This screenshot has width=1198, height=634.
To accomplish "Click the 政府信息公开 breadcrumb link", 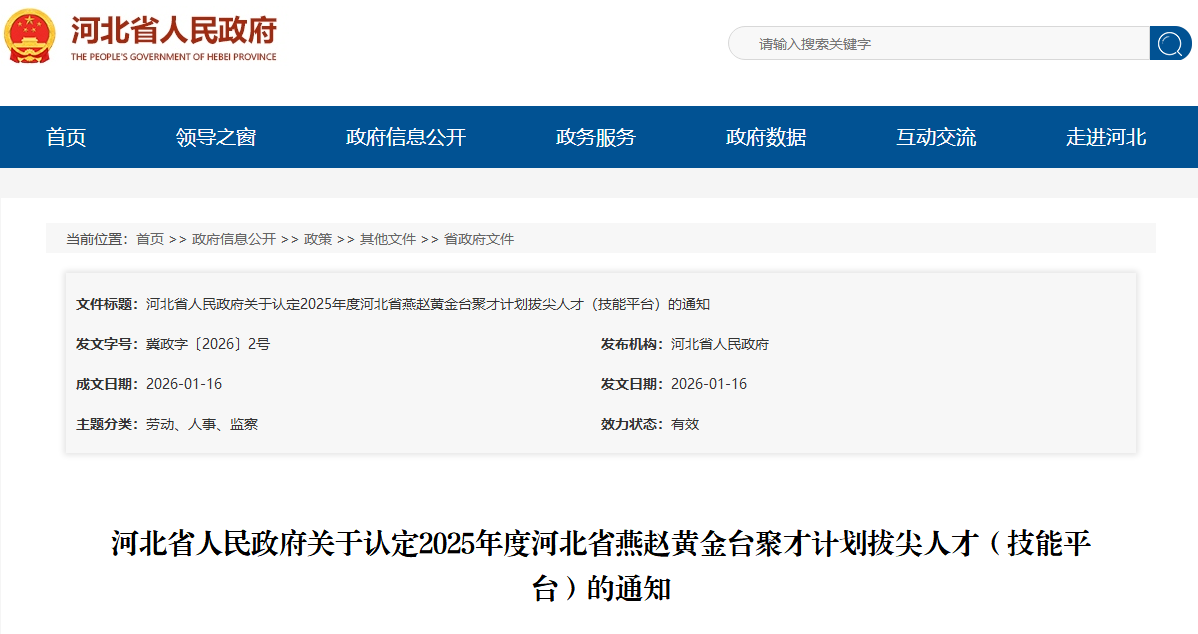I will point(234,239).
